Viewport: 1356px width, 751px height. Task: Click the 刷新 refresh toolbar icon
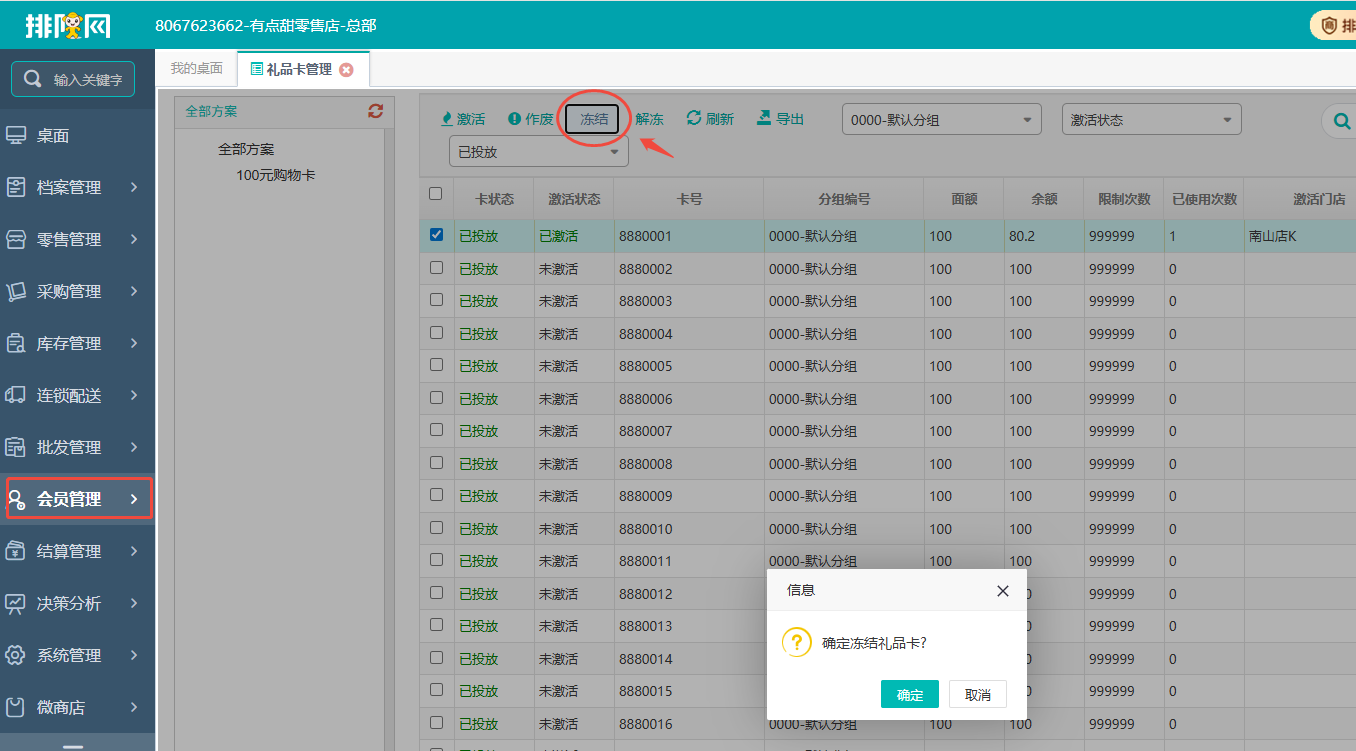click(x=694, y=118)
